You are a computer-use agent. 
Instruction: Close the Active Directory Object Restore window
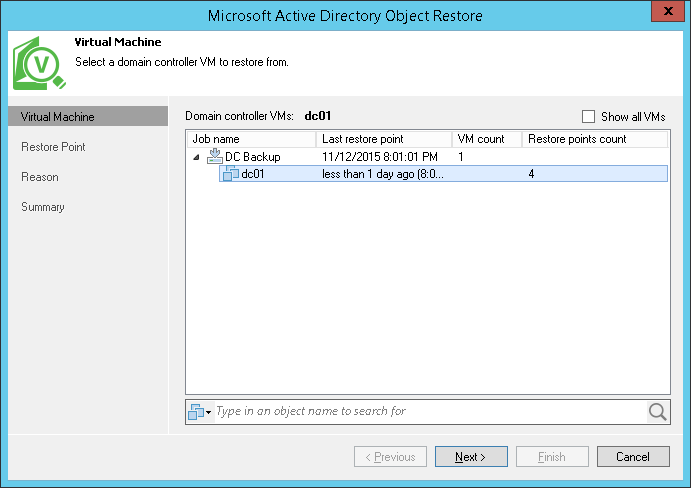coord(667,13)
